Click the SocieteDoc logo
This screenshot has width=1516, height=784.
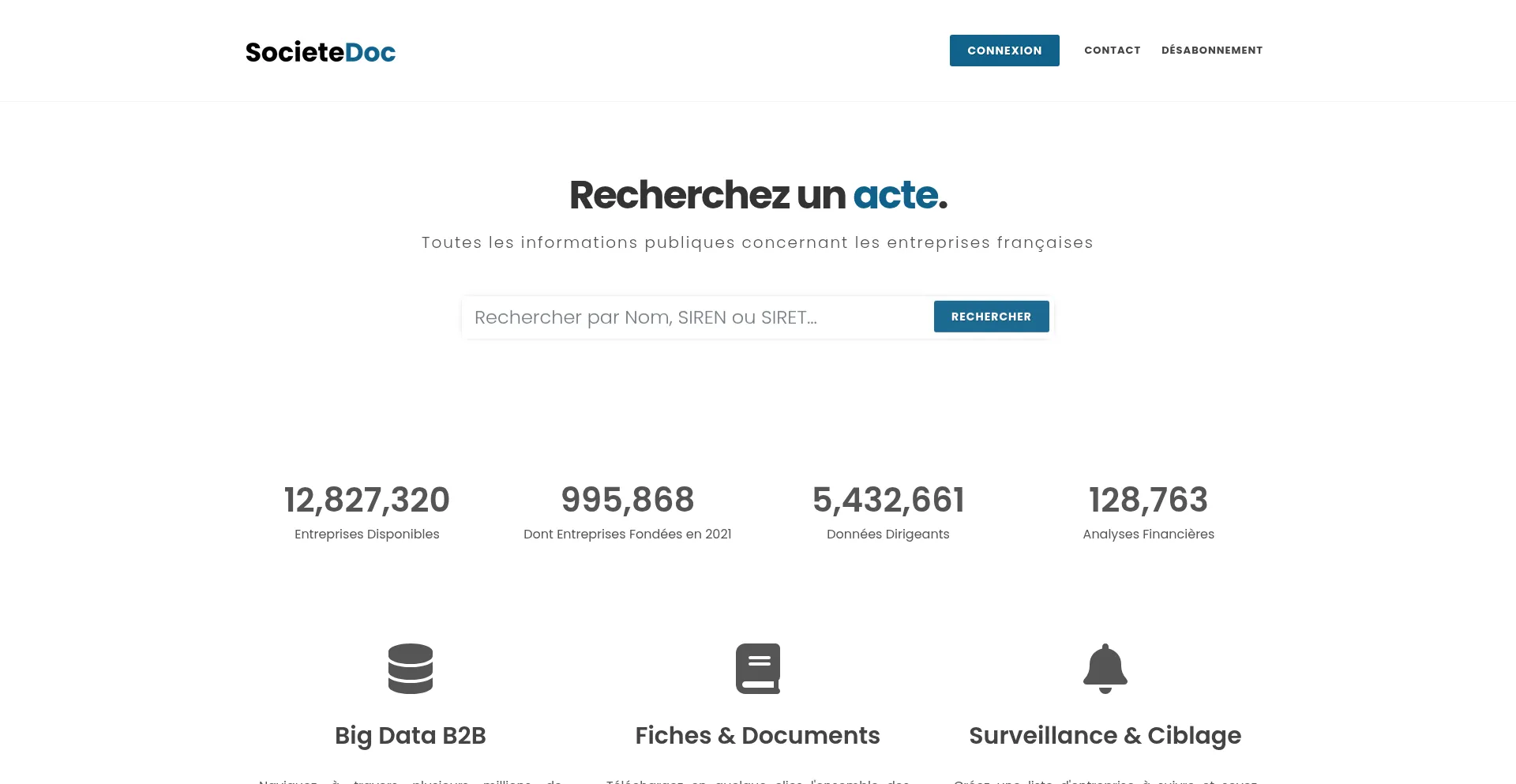pyautogui.click(x=320, y=52)
